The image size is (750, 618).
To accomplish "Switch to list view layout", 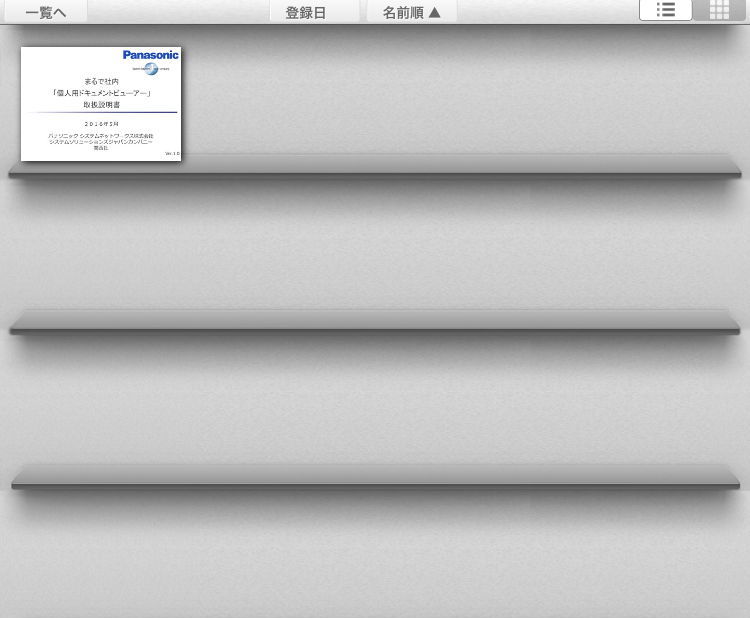I will (x=665, y=11).
